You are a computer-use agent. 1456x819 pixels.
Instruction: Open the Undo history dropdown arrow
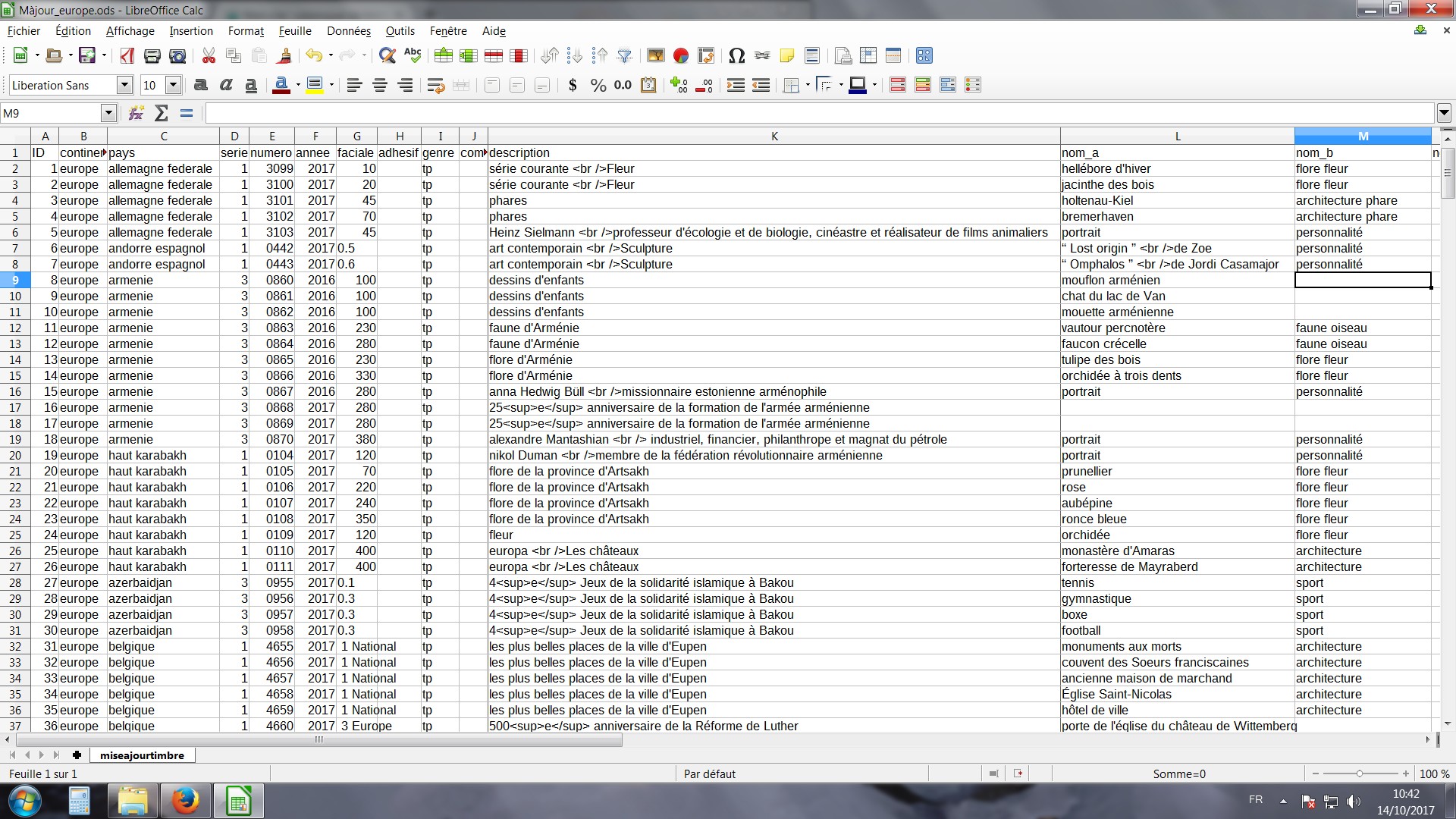point(331,55)
